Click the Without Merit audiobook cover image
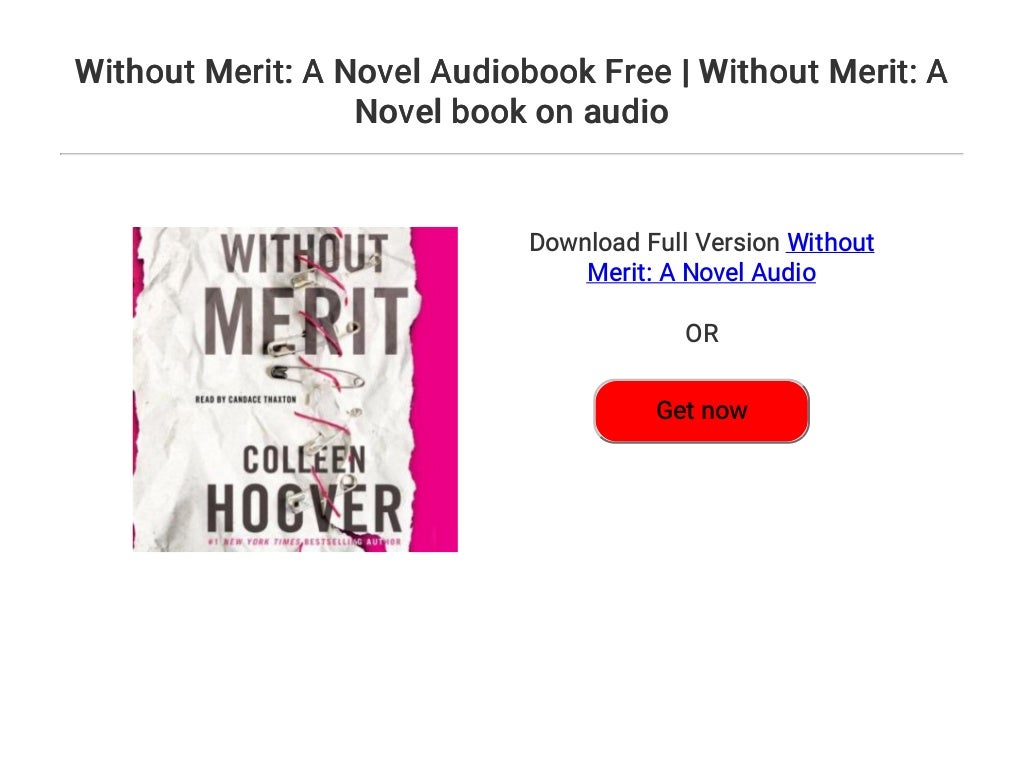 [295, 389]
